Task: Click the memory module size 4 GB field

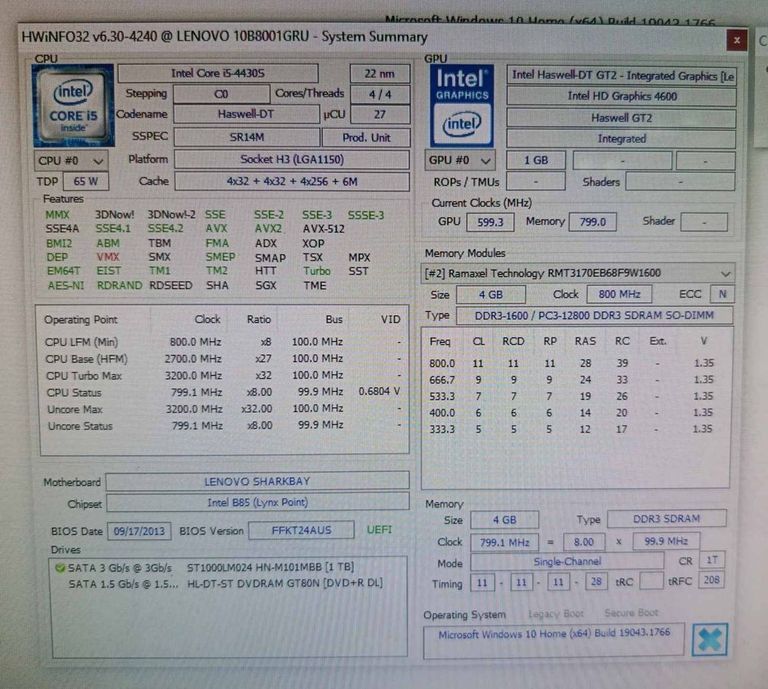Action: (491, 294)
